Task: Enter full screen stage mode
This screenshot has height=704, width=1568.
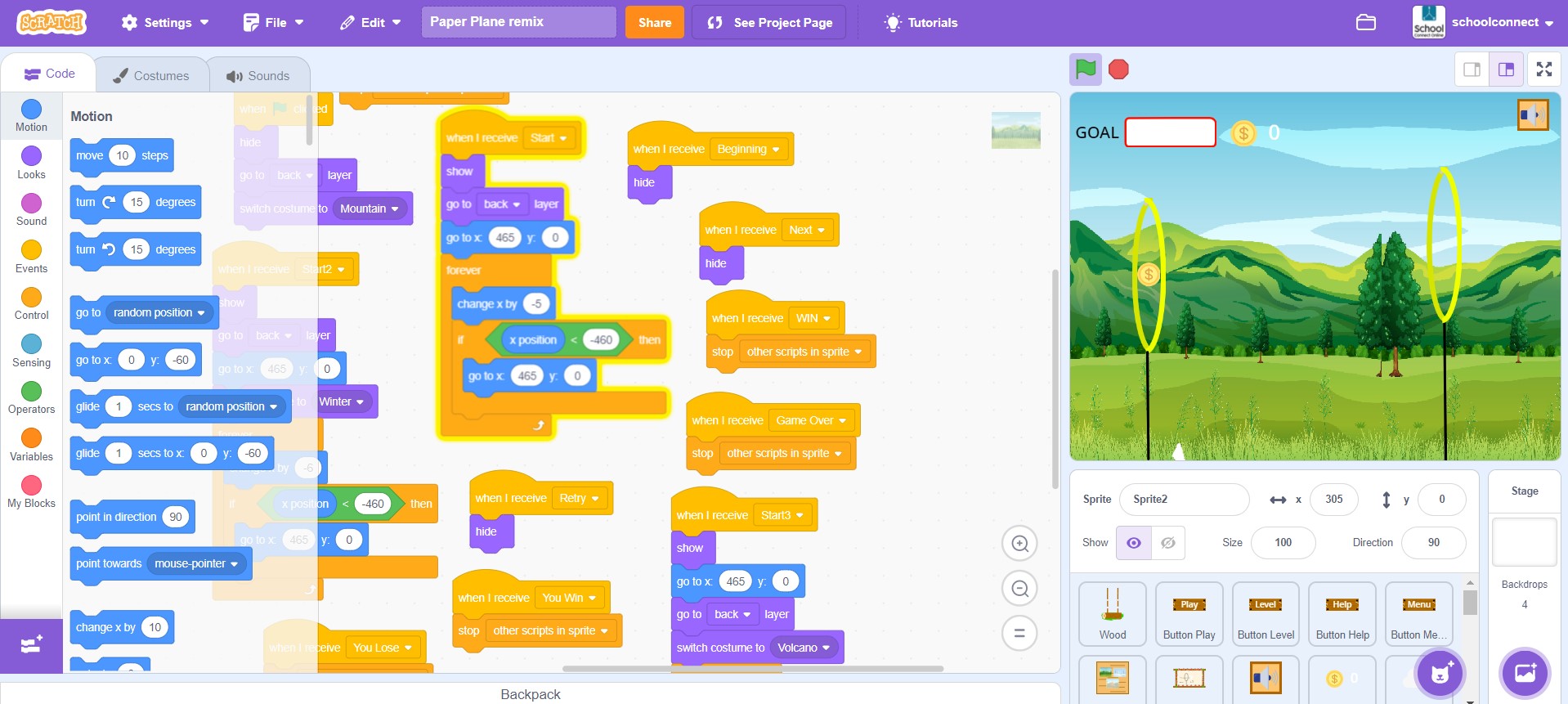Action: [x=1543, y=70]
